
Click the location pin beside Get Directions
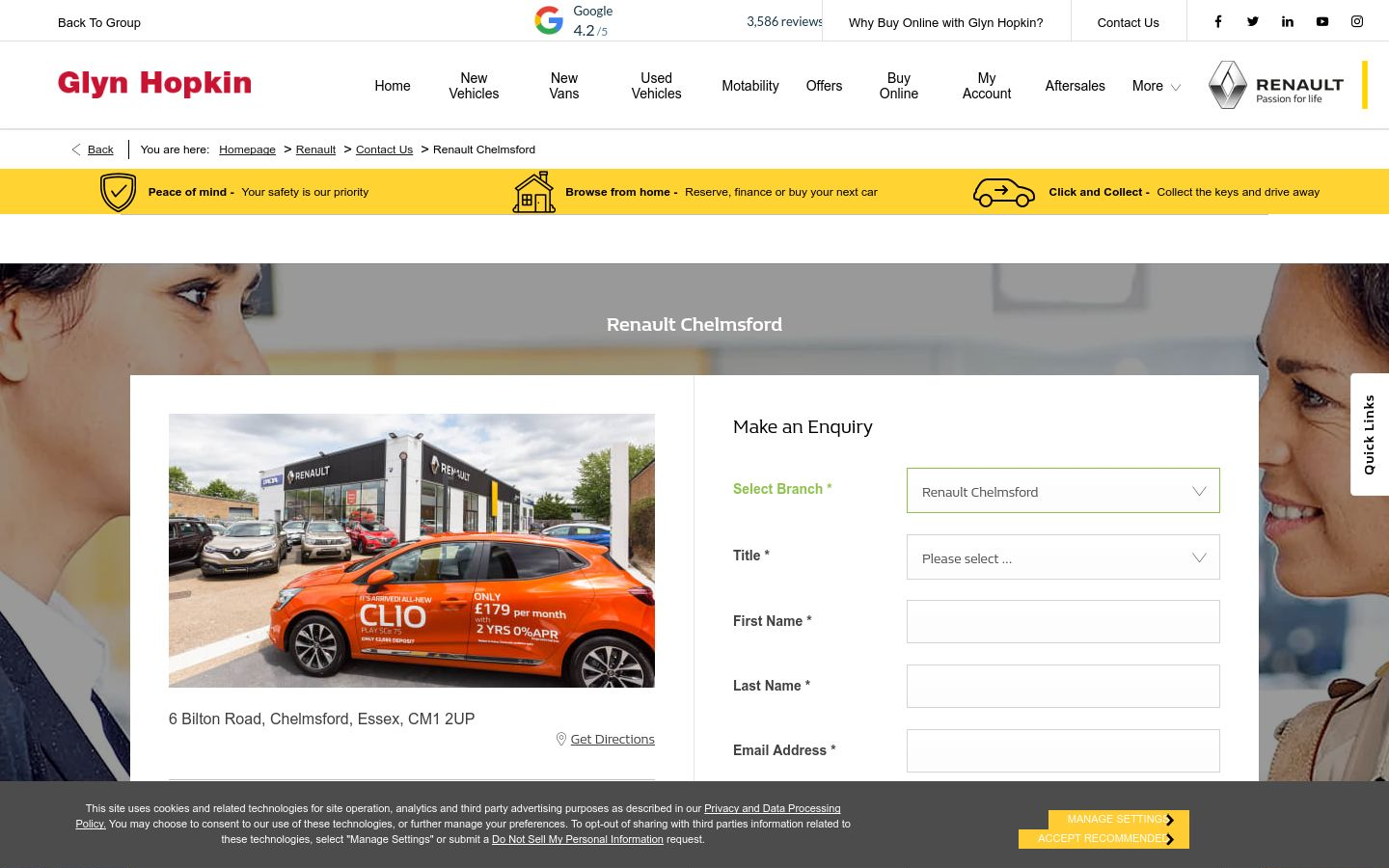coord(561,739)
